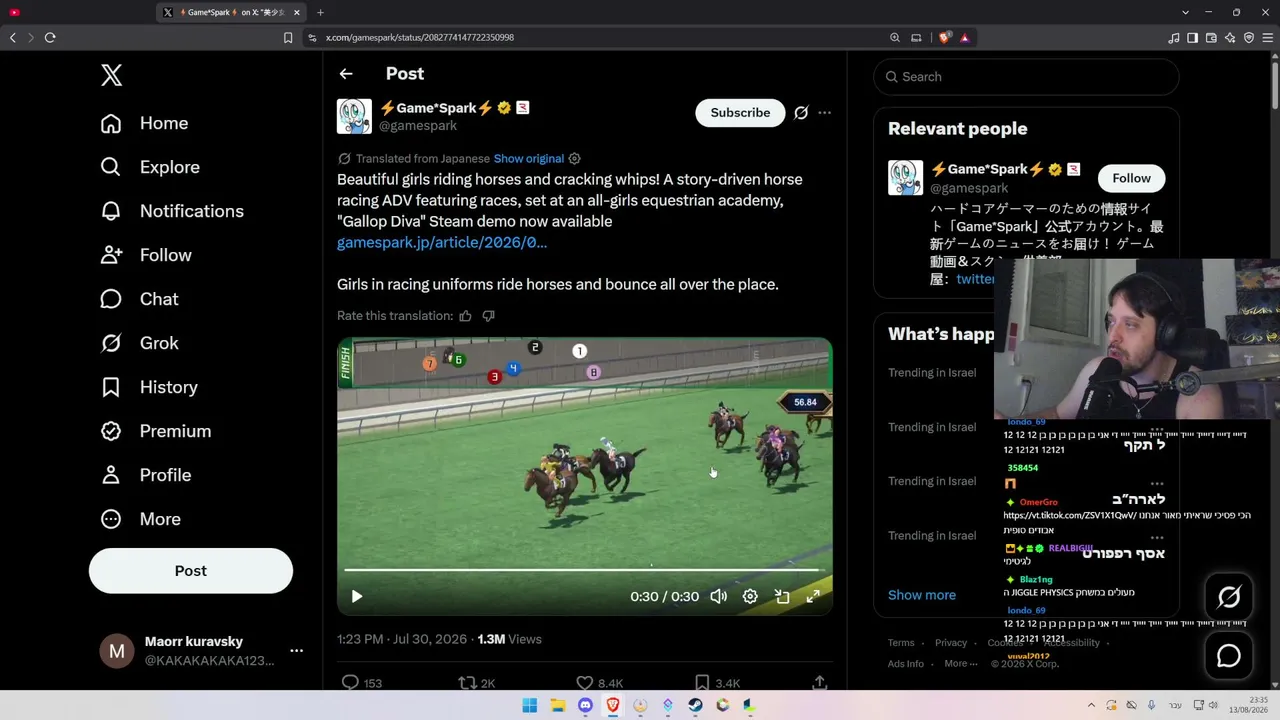
Task: Enter video fullscreen mode
Action: [x=814, y=596]
